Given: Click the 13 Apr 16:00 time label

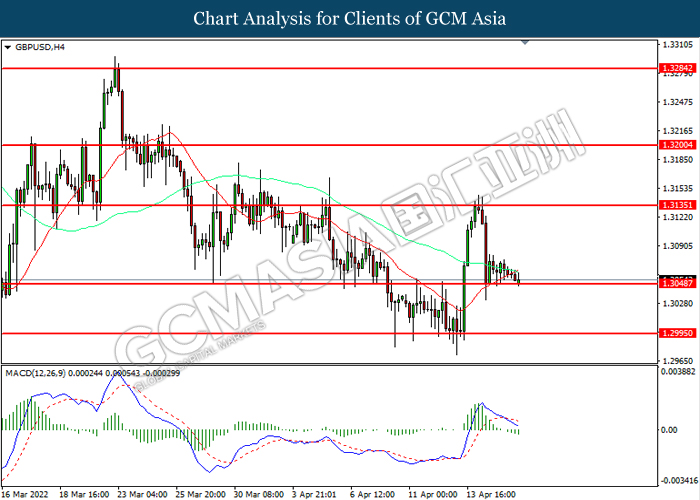Looking at the screenshot, I should coord(492,494).
